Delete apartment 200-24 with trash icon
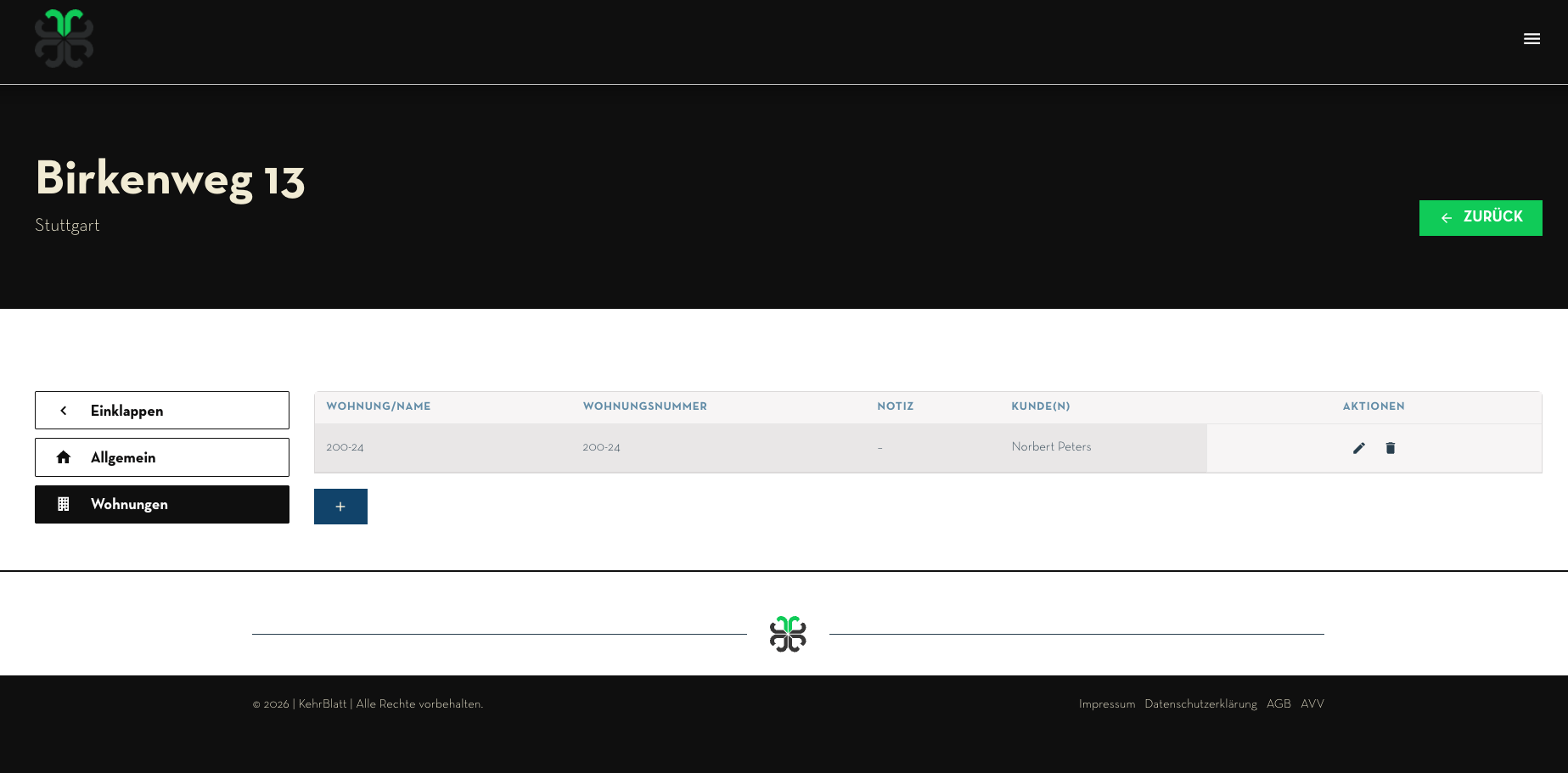Viewport: 1568px width, 773px height. click(x=1390, y=448)
